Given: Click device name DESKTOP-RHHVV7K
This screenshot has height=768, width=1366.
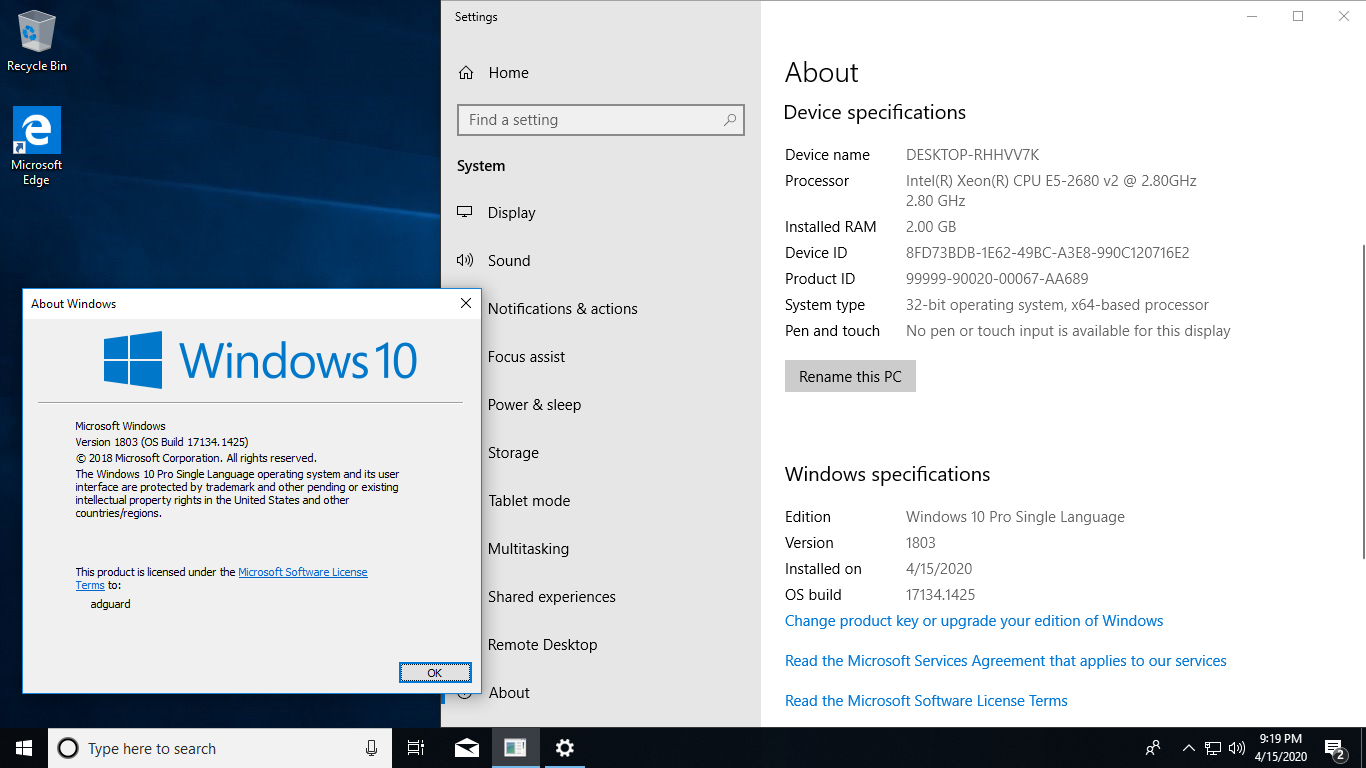Looking at the screenshot, I should coord(972,155).
